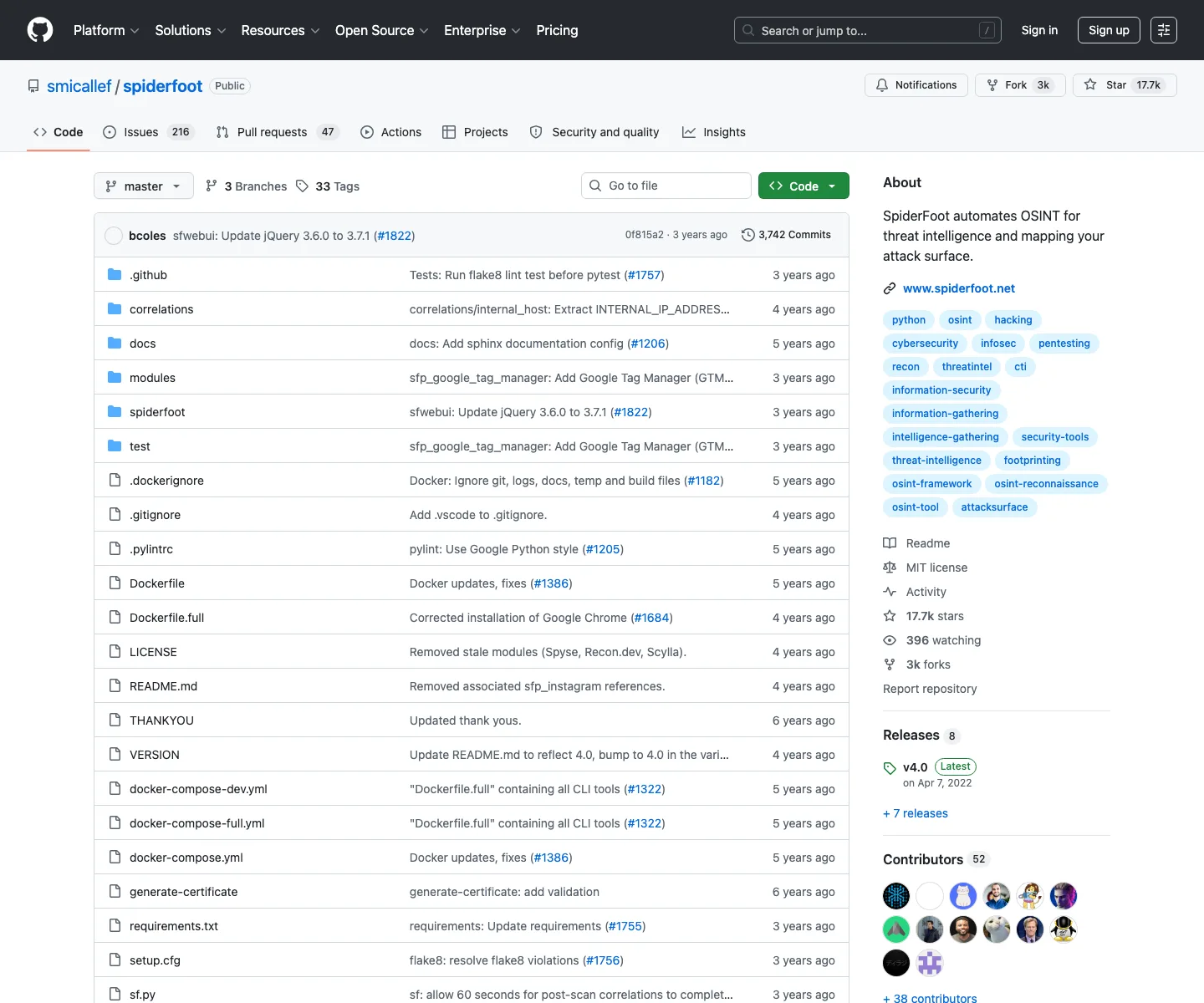This screenshot has width=1204, height=1003.
Task: Click the Notifications bell button
Action: point(916,85)
